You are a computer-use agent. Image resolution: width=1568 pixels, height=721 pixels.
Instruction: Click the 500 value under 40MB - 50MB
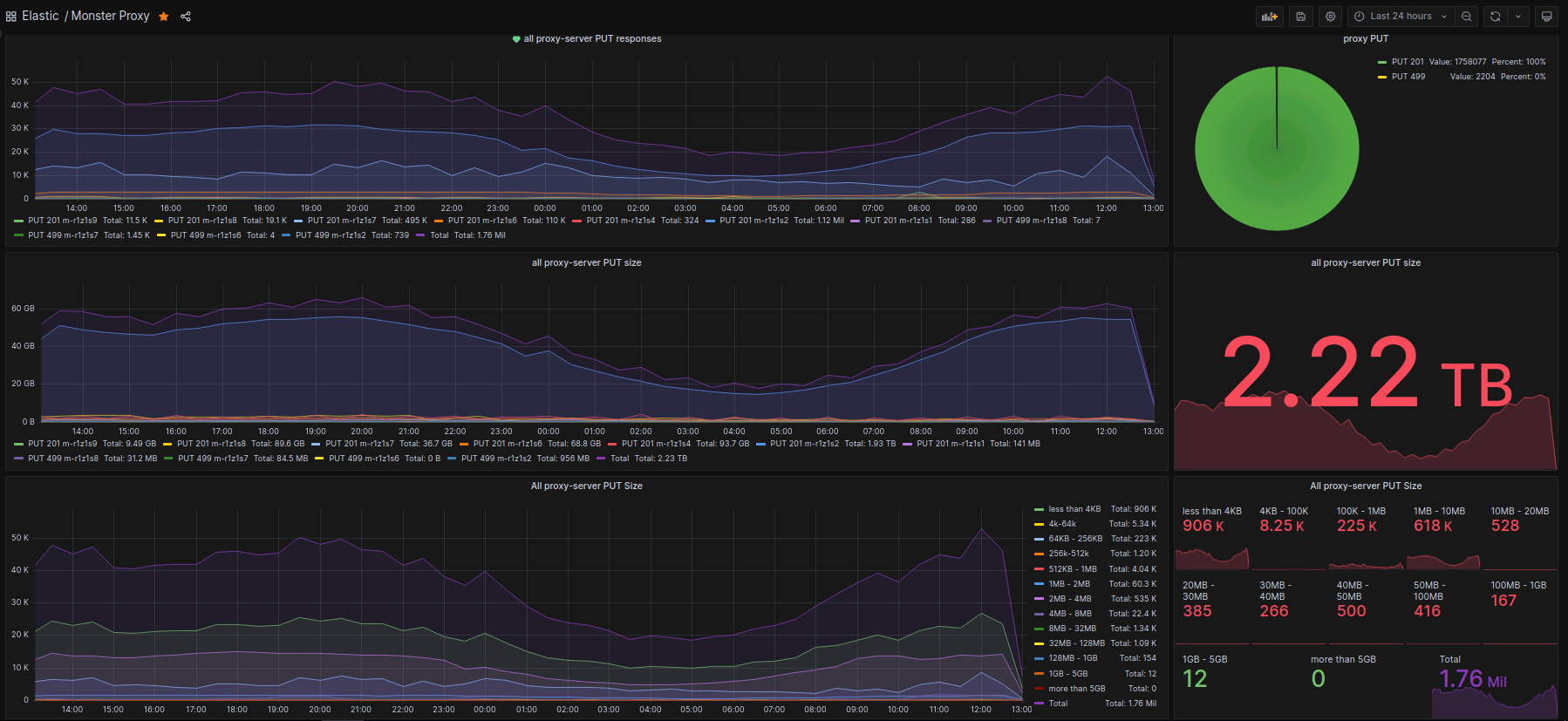pyautogui.click(x=1352, y=611)
